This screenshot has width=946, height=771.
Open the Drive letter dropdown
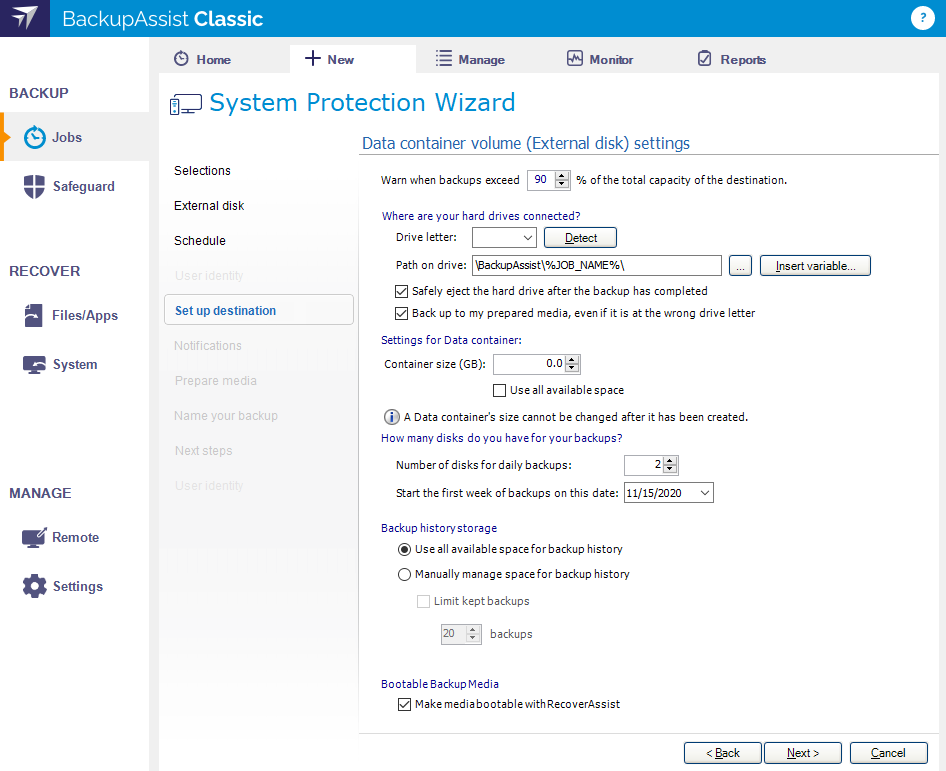[504, 238]
